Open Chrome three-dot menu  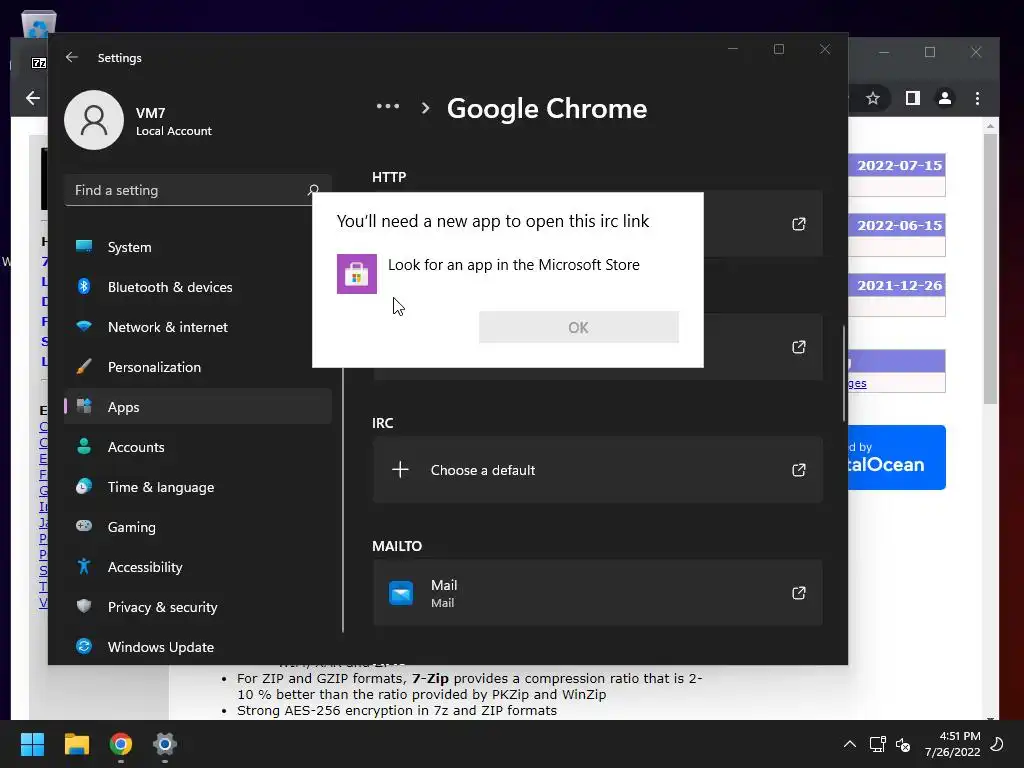977,98
